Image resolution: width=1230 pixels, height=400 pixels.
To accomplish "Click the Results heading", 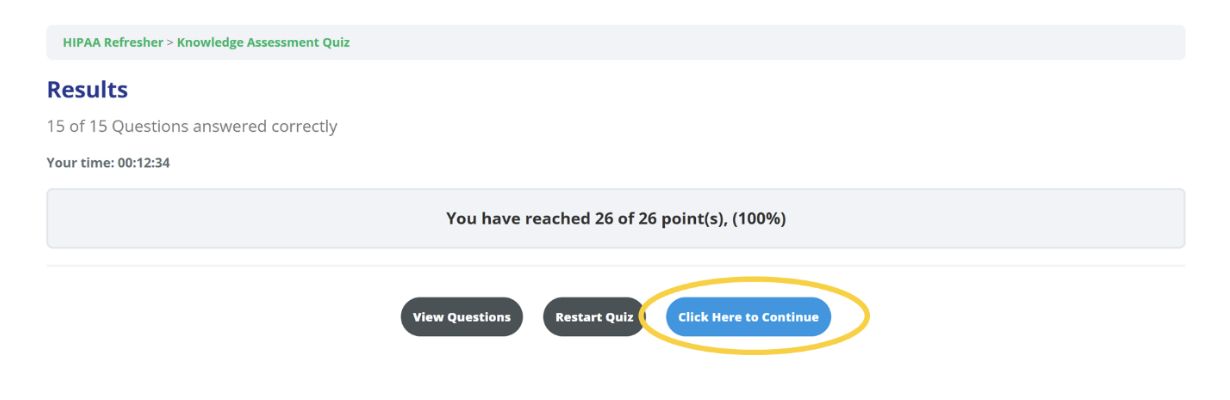I will pyautogui.click(x=87, y=90).
